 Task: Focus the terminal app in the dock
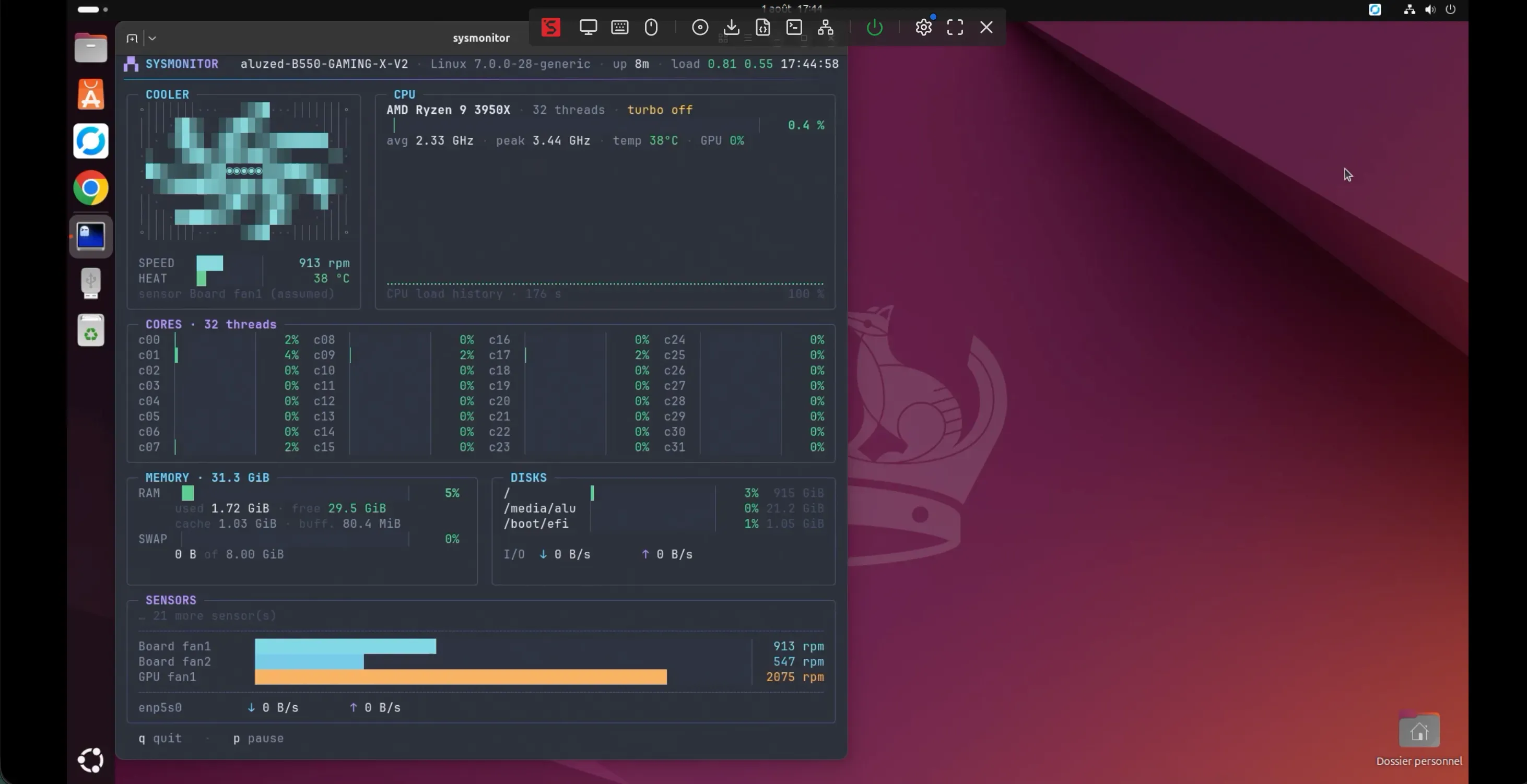(x=91, y=236)
